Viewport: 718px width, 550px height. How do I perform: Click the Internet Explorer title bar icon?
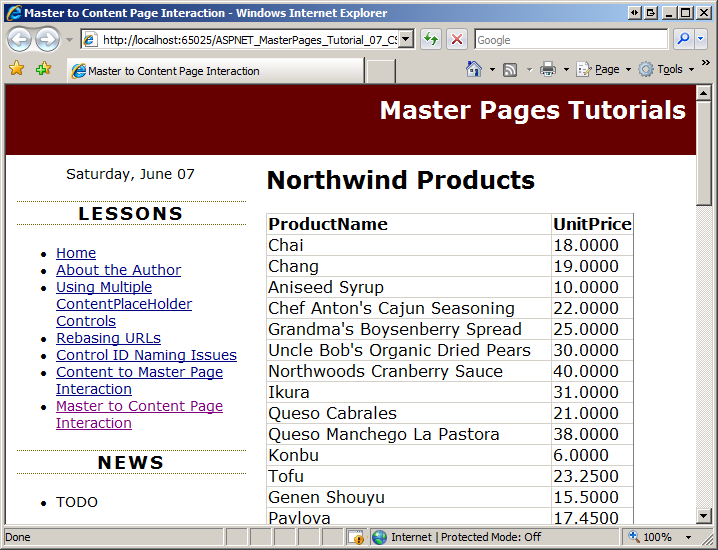(14, 12)
